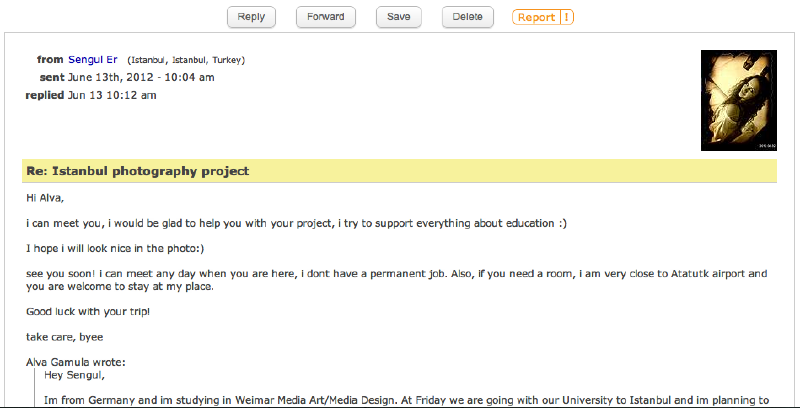Click the line about looking nice in photo
Image resolution: width=800 pixels, height=408 pixels.
115,248
